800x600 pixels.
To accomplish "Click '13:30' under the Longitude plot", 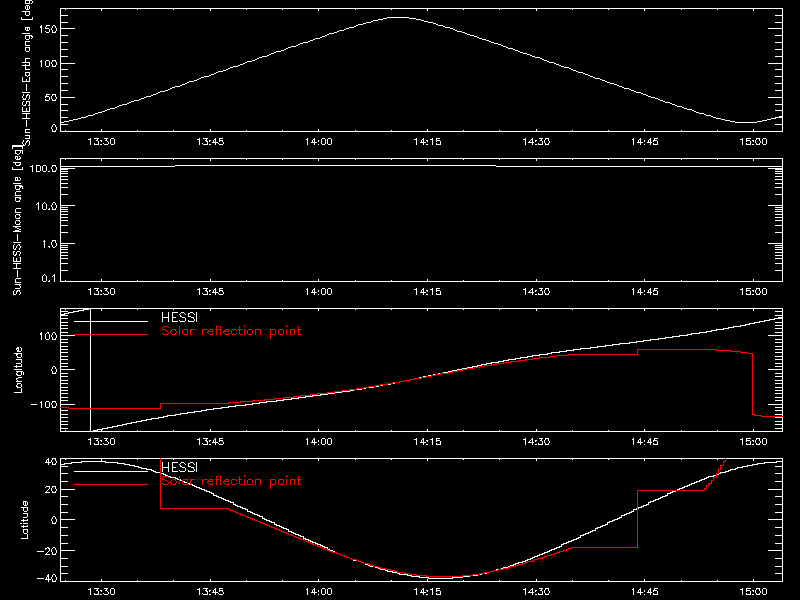I will coord(101,442).
